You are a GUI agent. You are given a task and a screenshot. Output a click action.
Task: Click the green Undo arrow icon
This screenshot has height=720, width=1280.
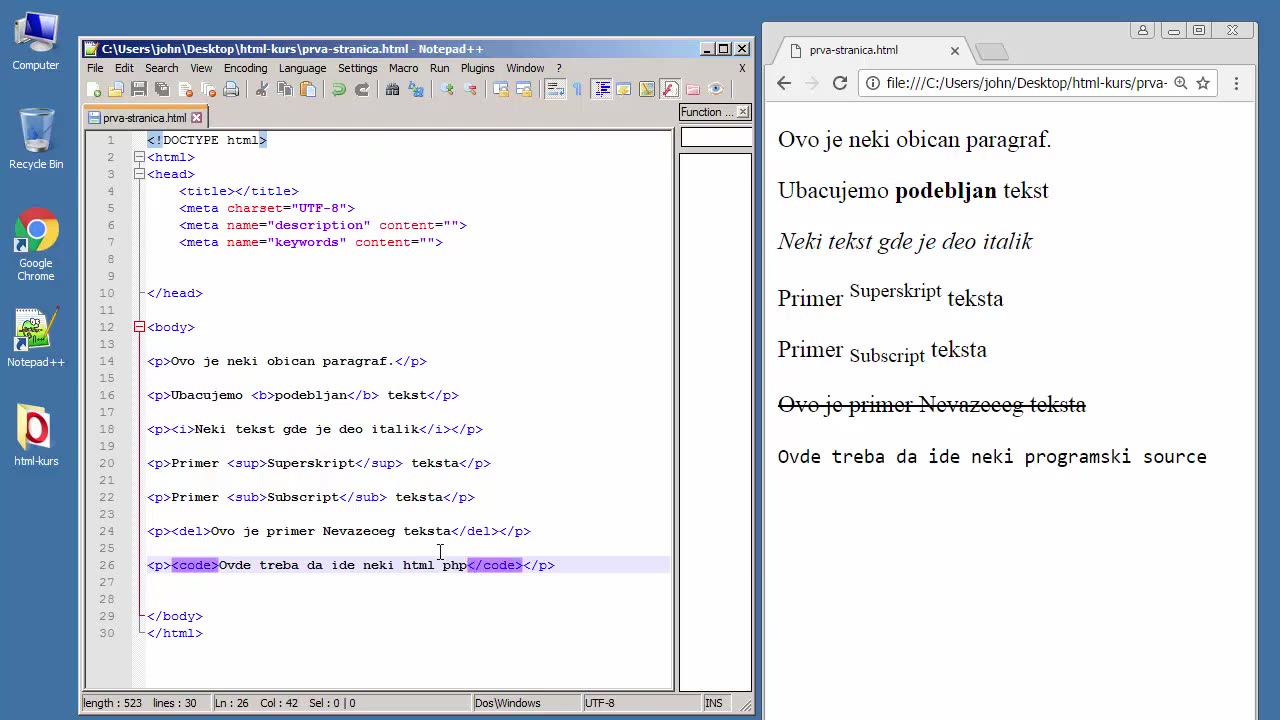(x=339, y=89)
